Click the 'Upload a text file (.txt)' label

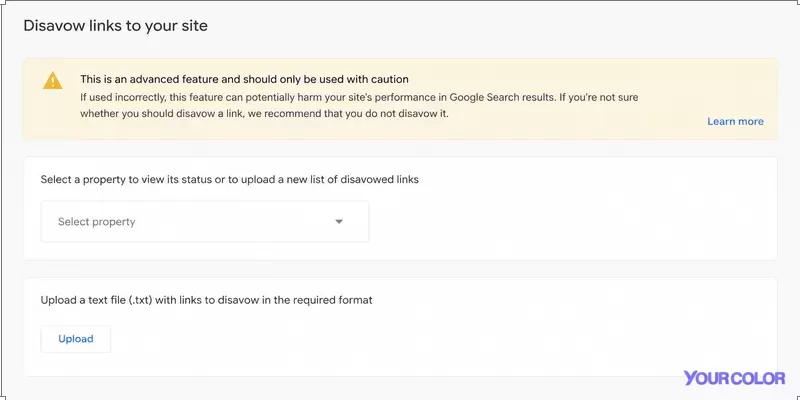[x=207, y=300]
